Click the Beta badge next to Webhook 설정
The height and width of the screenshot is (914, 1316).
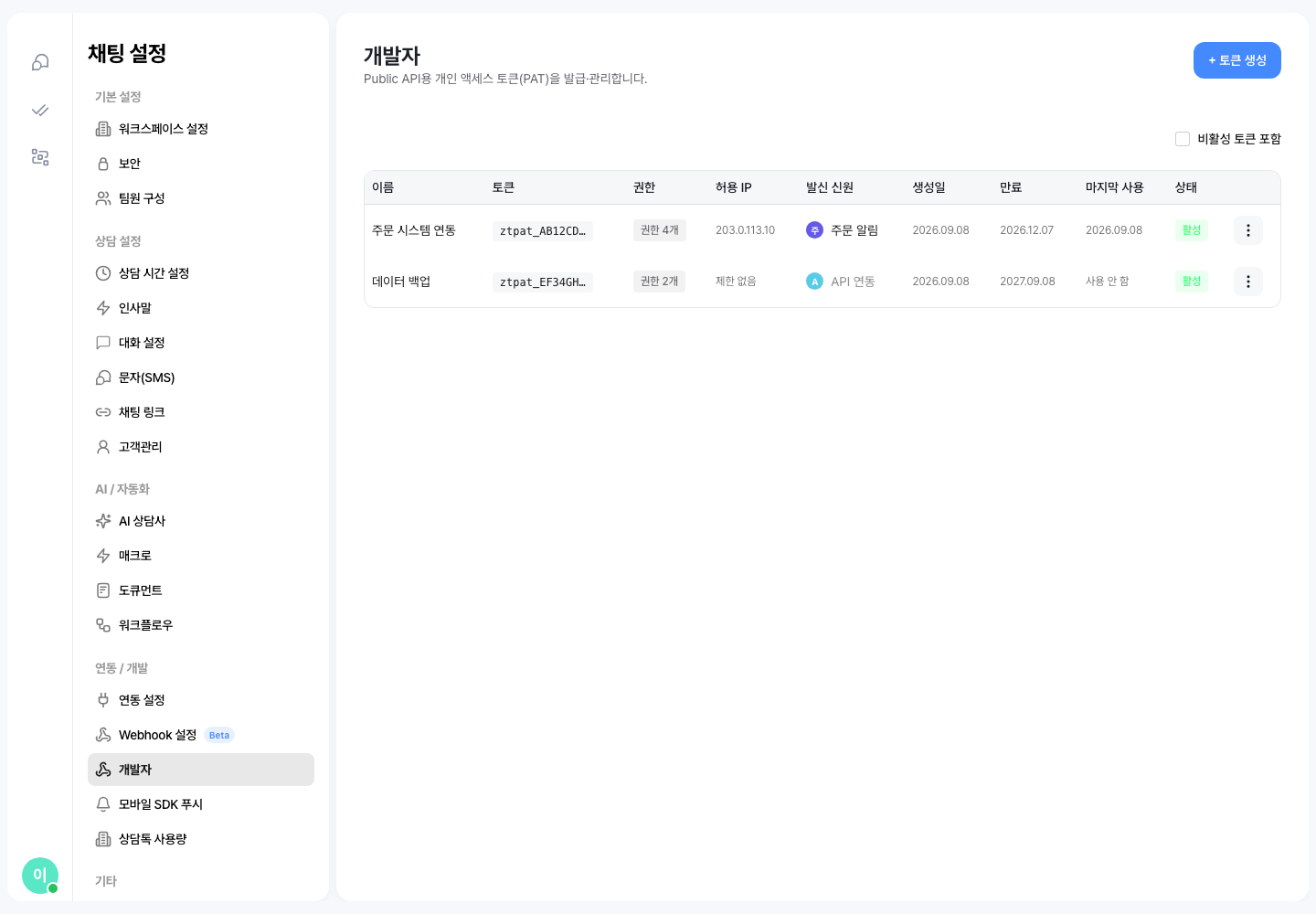coord(219,735)
